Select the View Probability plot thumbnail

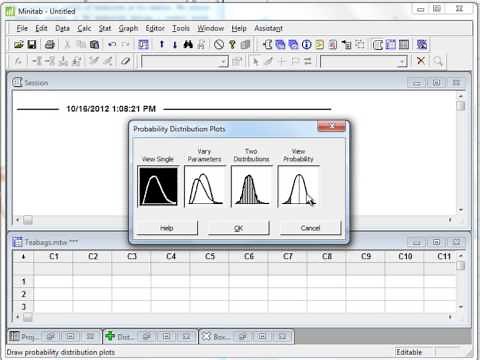[298, 186]
